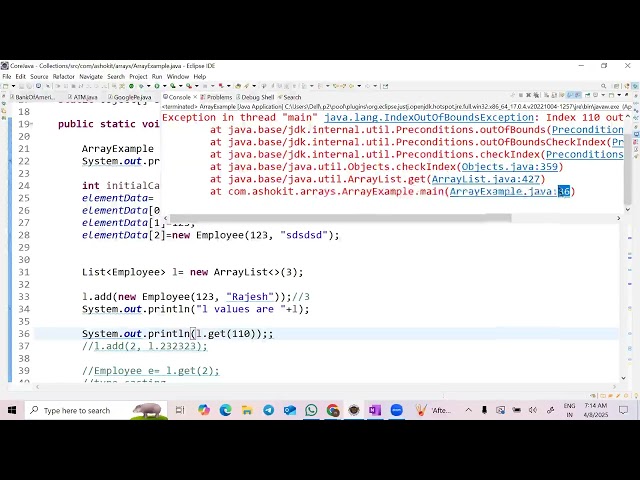Toggle Show Console on Standard Error
Viewport: 640px width, 480px height.
coord(578,95)
